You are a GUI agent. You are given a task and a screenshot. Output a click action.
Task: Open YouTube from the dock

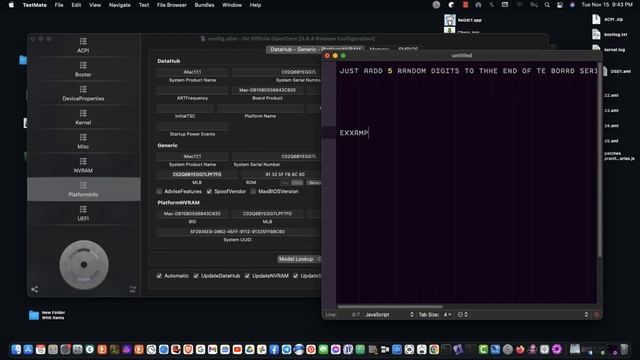tap(237, 349)
